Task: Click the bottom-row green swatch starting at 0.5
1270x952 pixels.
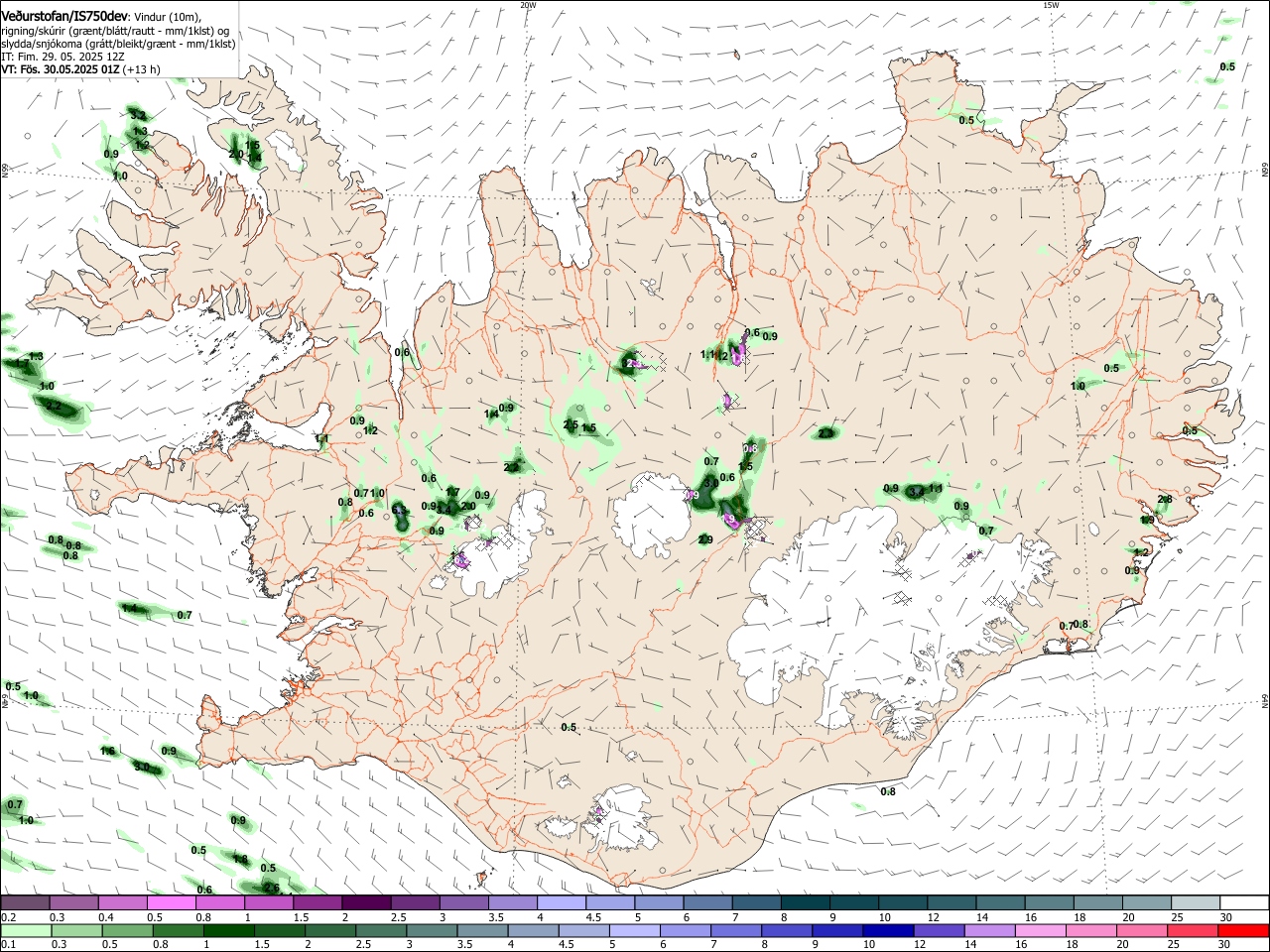Action: coord(127,930)
